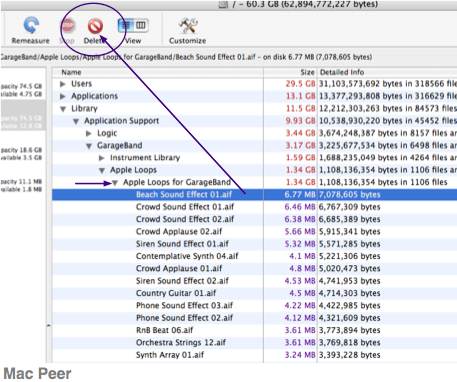This screenshot has height=382, width=457.
Task: Select Siren Sound Effect 01.aif
Action: pyautogui.click(x=254, y=244)
